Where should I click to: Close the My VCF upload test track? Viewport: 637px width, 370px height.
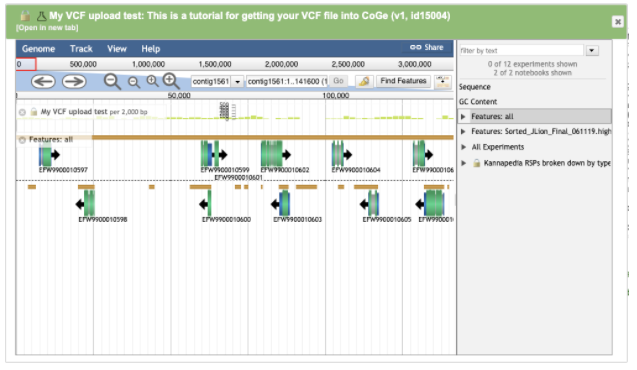pyautogui.click(x=22, y=112)
